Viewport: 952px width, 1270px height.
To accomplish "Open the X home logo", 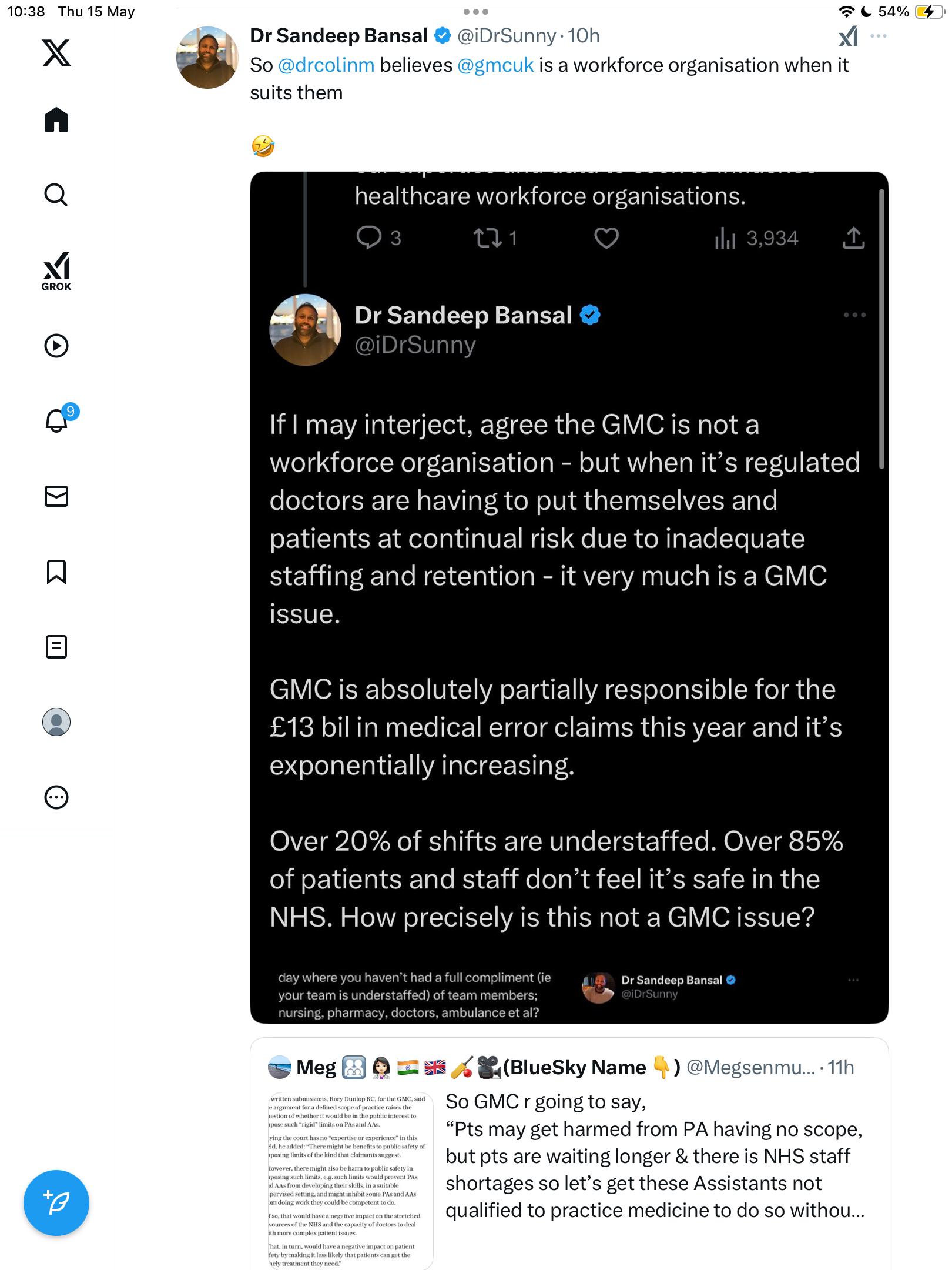I will [x=56, y=53].
